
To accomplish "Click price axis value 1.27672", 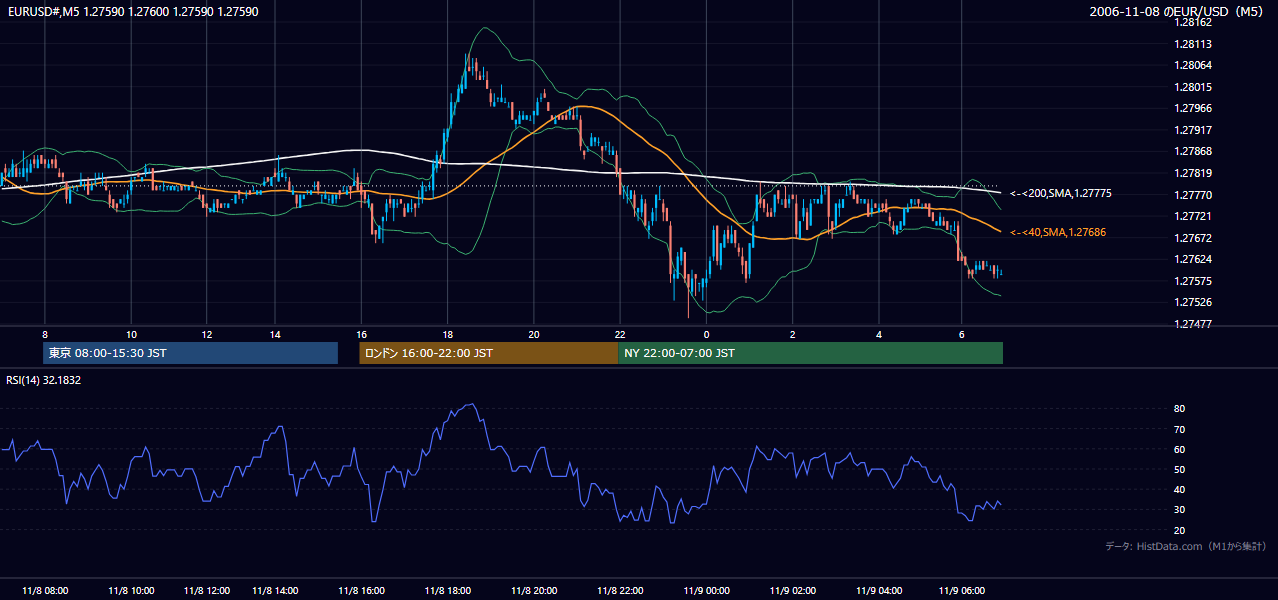I will tap(1193, 238).
